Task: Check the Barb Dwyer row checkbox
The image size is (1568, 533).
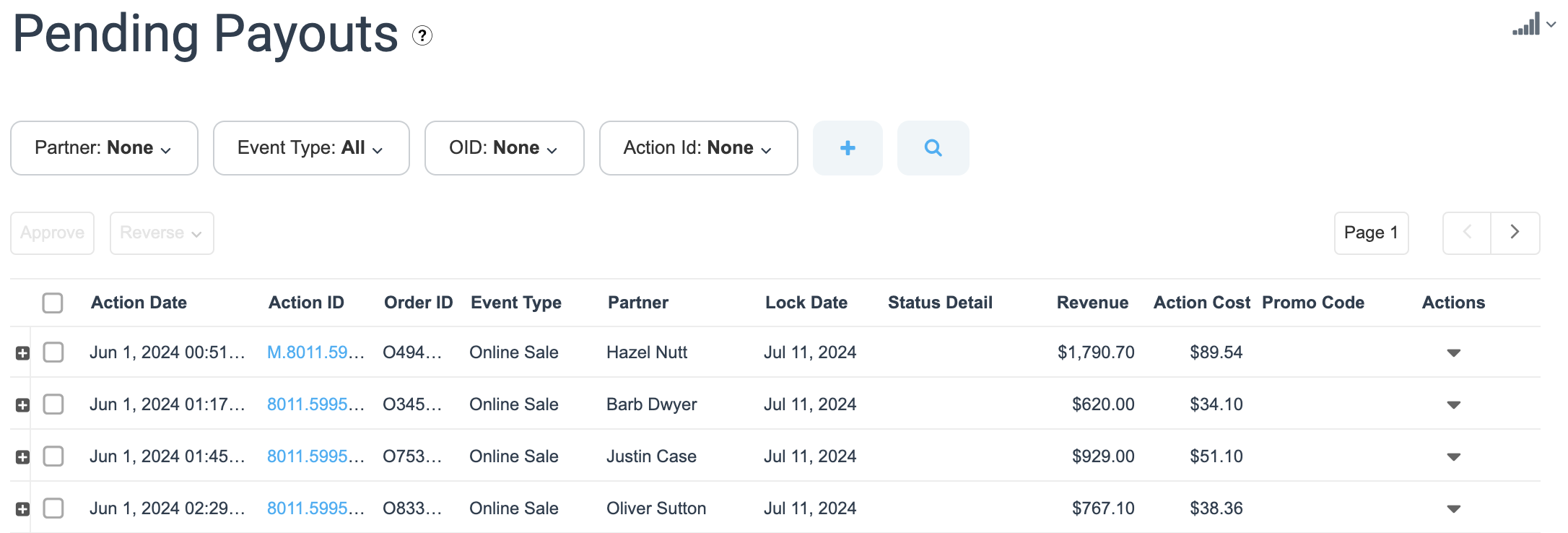Action: pos(53,404)
